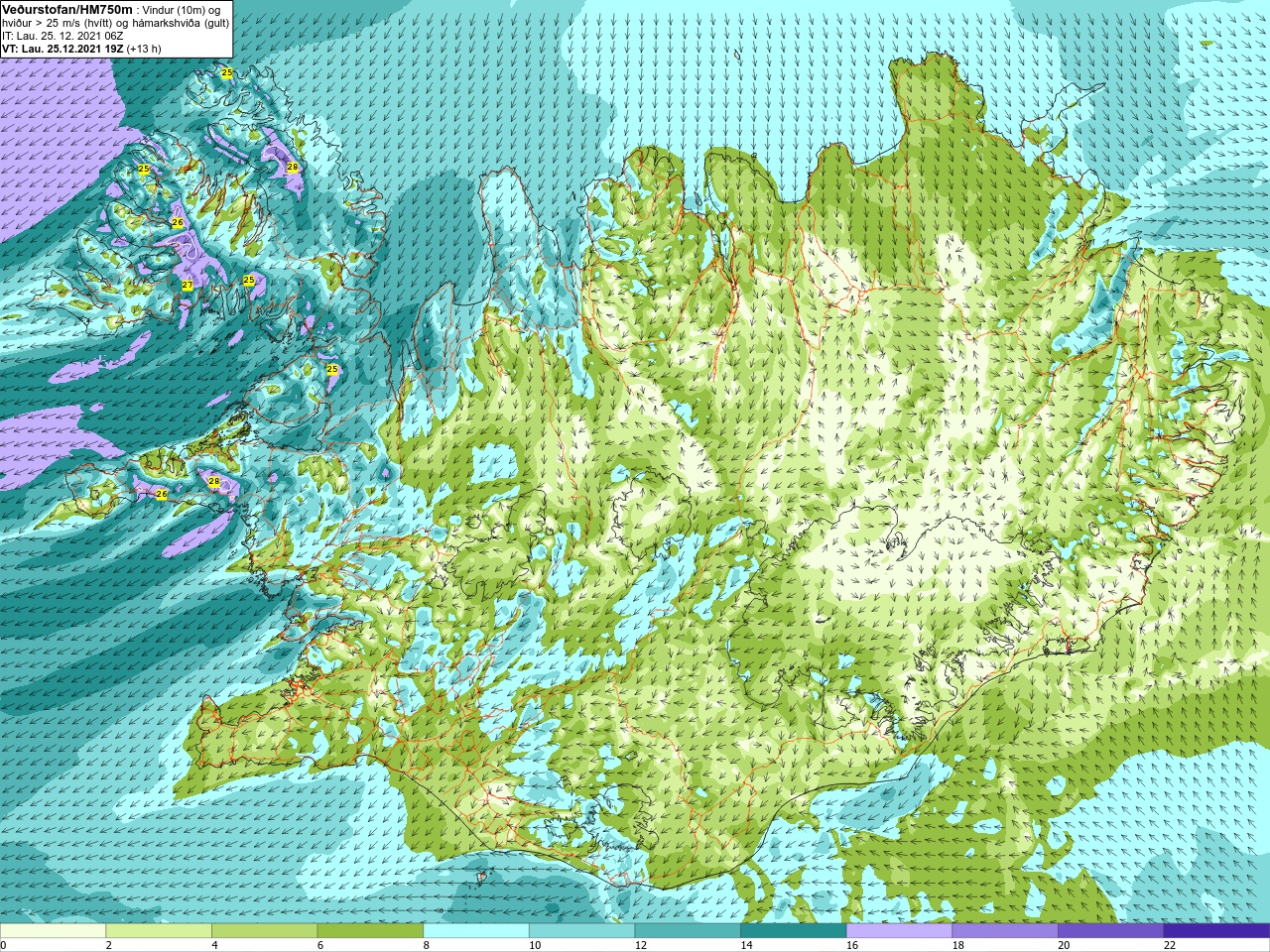Click the yellow gust marker labeled 27
This screenshot has width=1270, height=952.
pos(188,286)
